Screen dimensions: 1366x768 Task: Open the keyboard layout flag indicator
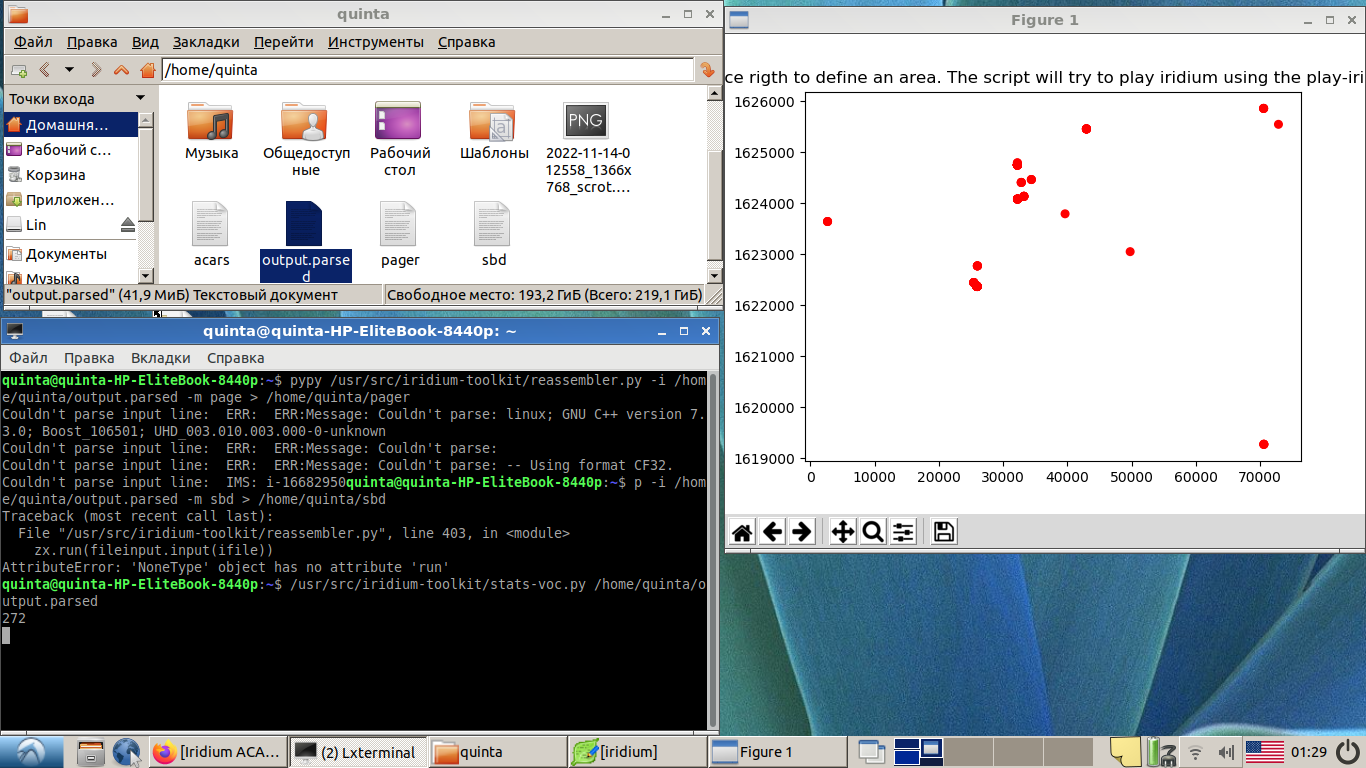pyautogui.click(x=1264, y=752)
